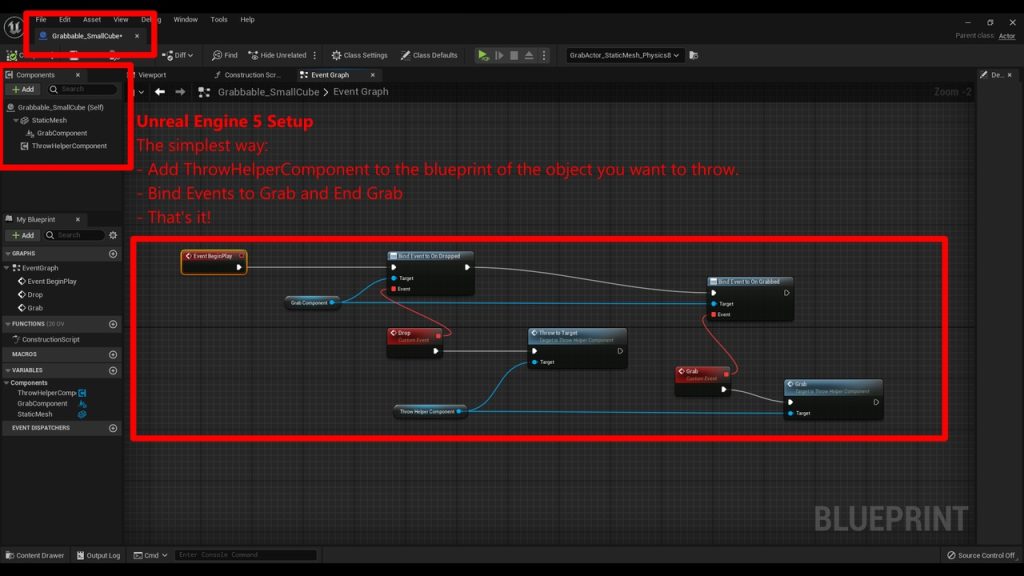Switch to the Viewport tab
This screenshot has height=576, width=1024.
pyautogui.click(x=152, y=75)
